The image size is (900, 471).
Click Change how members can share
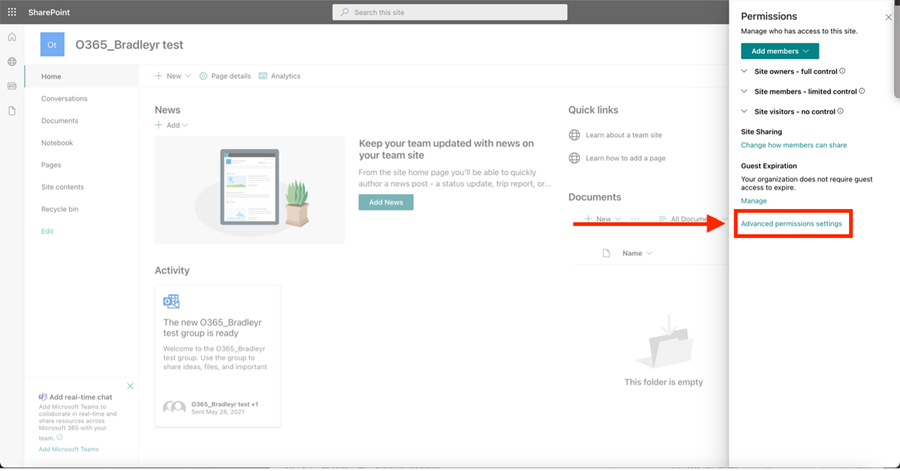793,145
